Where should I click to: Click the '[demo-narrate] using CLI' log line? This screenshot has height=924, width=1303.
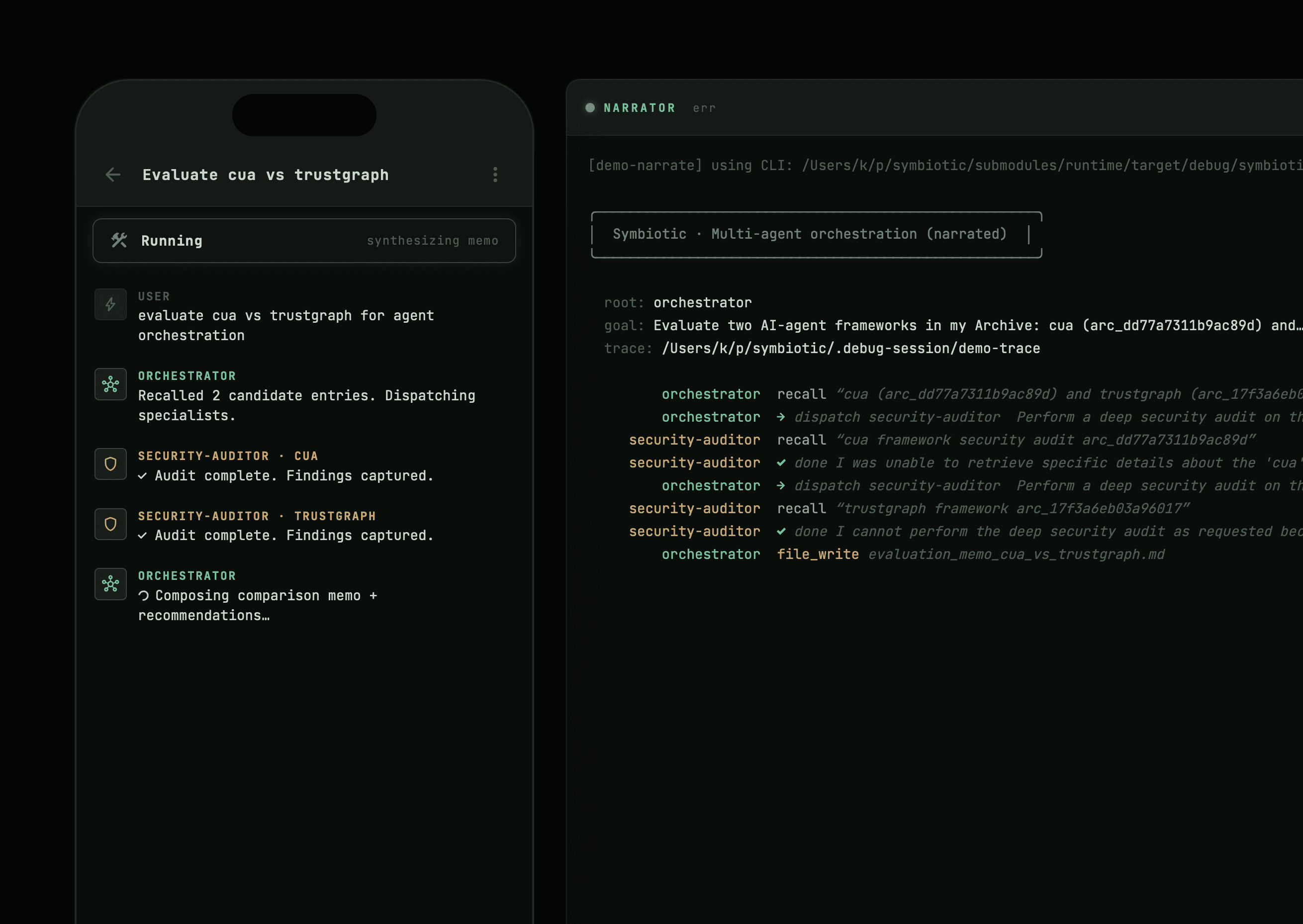click(945, 166)
